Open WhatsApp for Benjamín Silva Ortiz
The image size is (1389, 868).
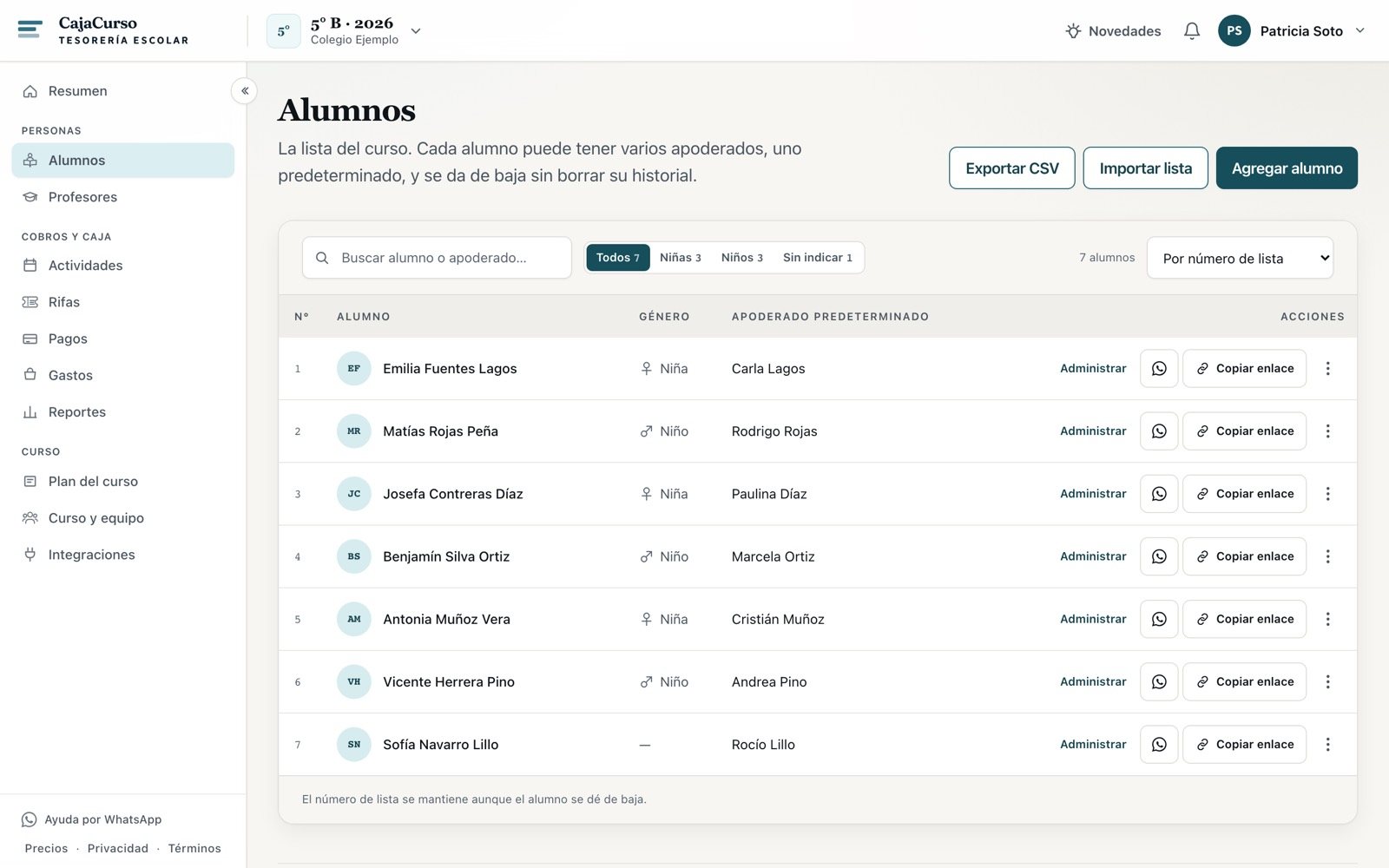click(1159, 556)
